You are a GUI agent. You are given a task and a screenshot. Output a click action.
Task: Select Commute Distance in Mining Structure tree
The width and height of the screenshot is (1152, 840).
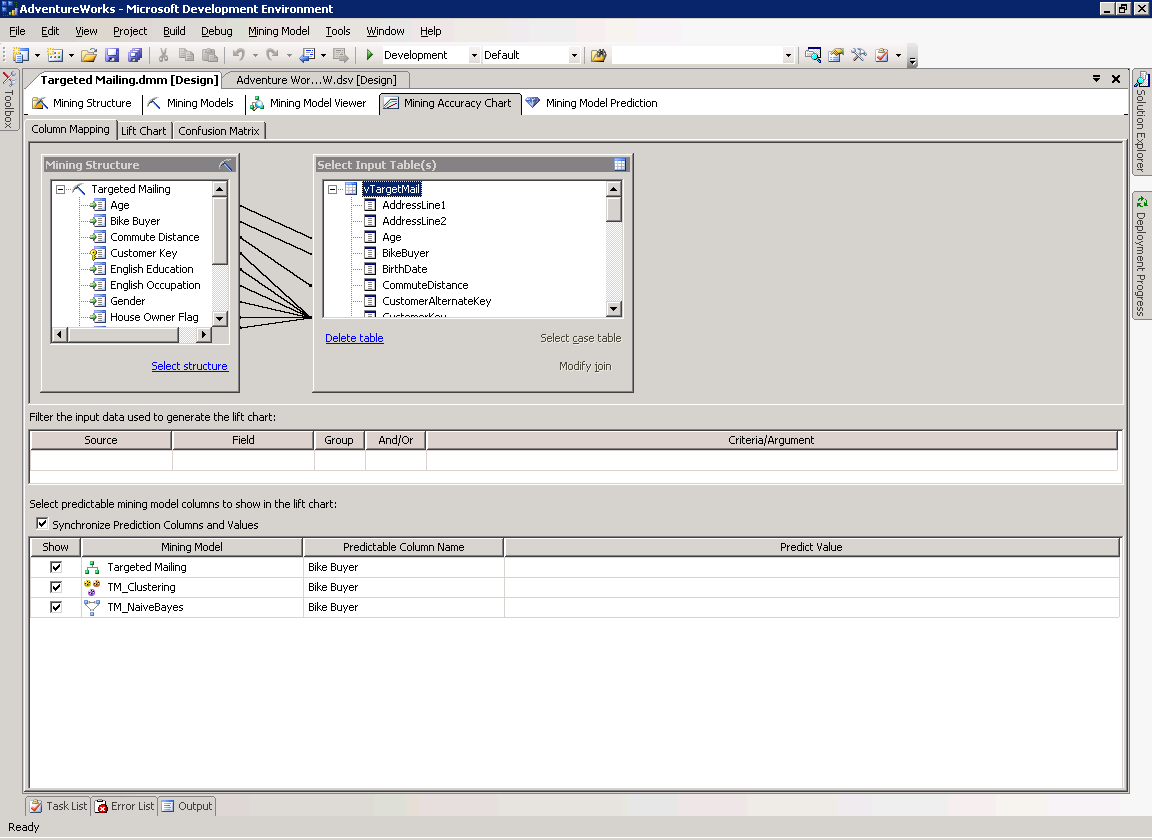click(x=154, y=237)
